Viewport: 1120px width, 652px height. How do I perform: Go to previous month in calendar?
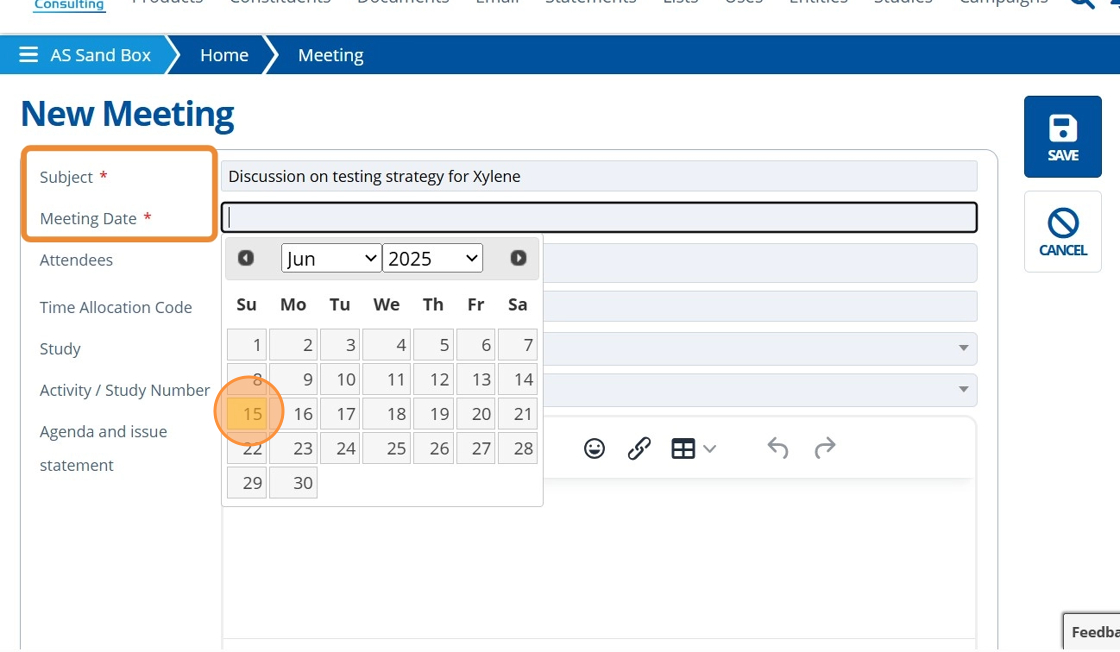pos(246,258)
